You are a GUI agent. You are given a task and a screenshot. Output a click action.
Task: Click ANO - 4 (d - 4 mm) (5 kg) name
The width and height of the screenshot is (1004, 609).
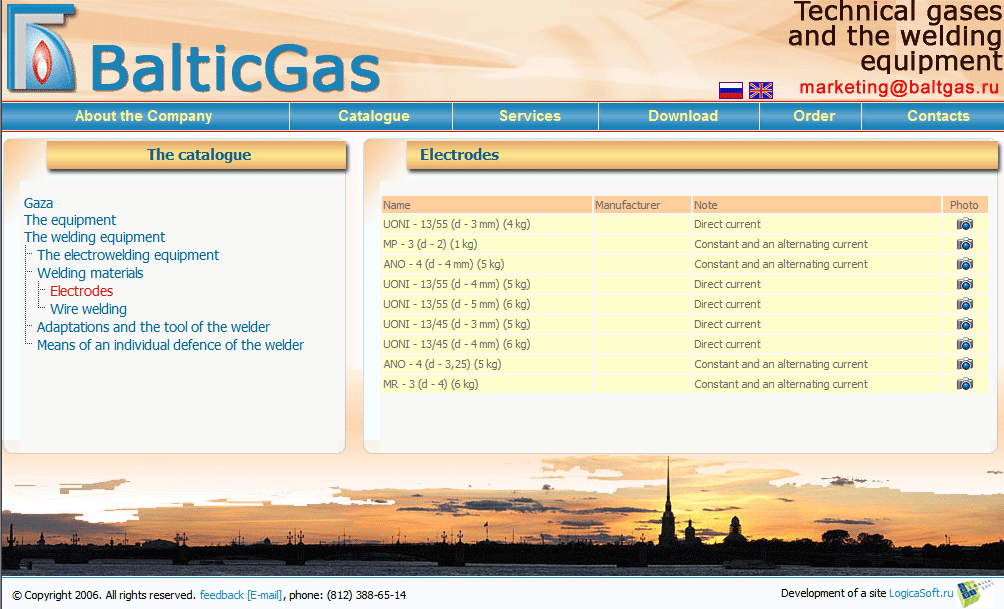click(x=444, y=264)
